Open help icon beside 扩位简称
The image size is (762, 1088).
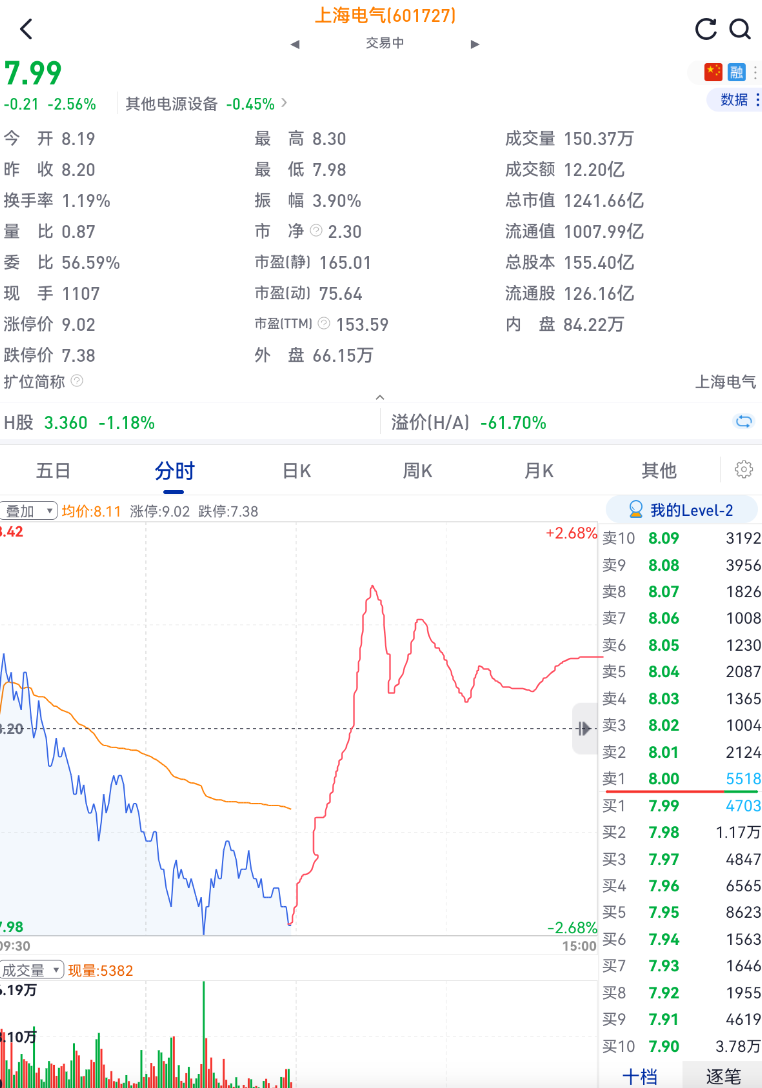[x=77, y=381]
